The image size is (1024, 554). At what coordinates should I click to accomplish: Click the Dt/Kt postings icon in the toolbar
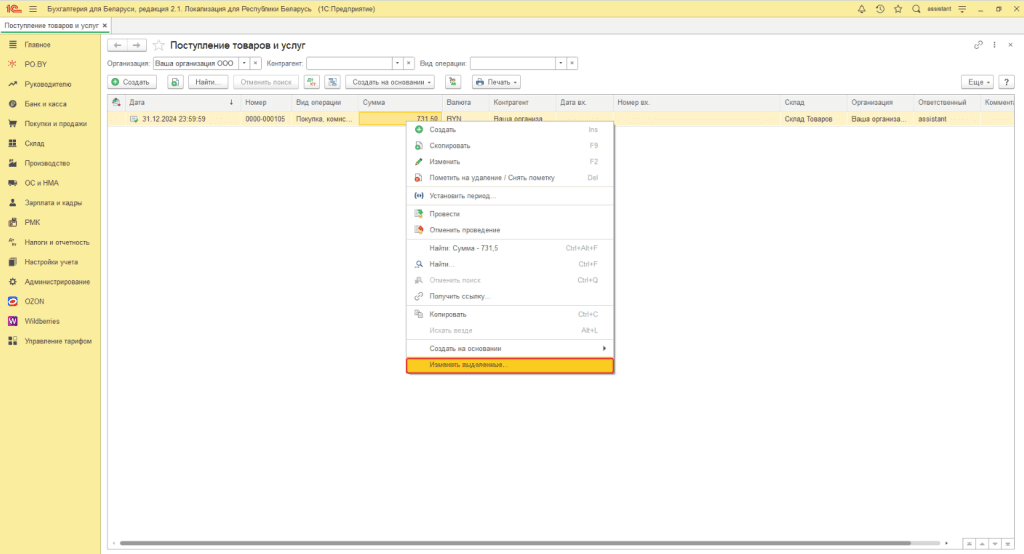click(312, 81)
